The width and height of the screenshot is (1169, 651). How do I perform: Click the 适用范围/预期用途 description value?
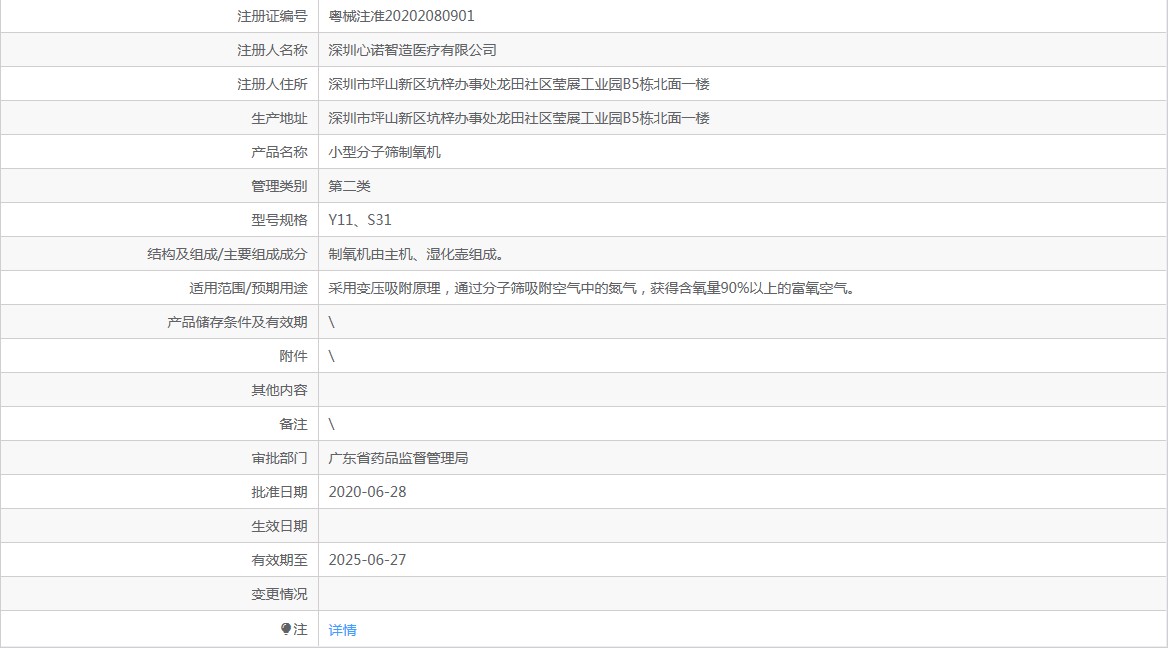(x=591, y=288)
